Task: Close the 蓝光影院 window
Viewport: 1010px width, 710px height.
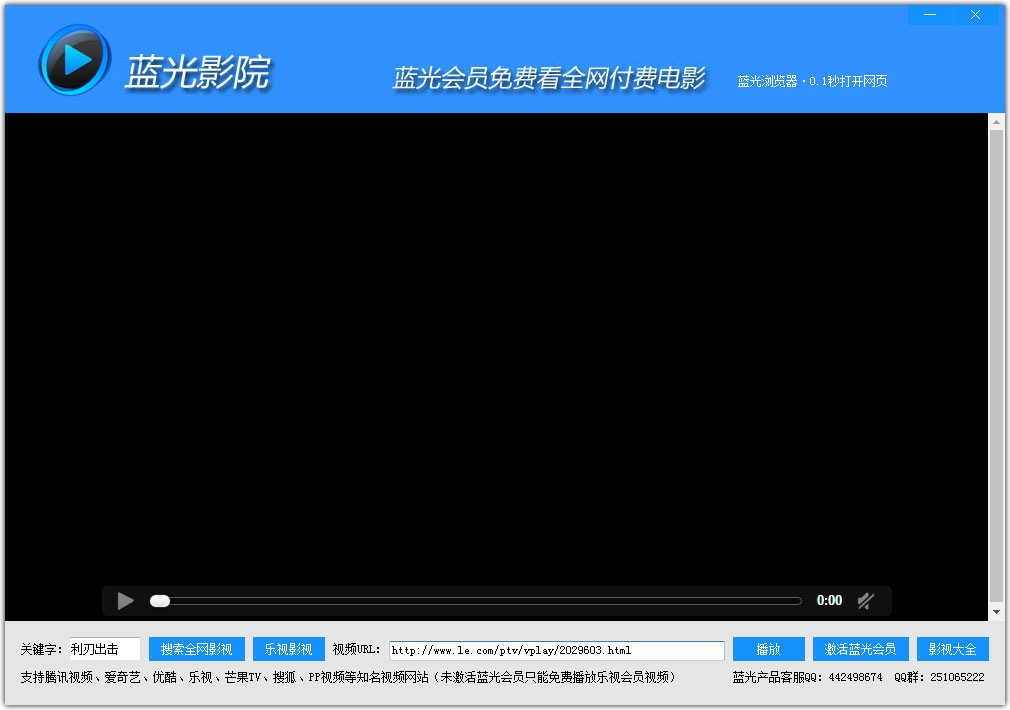Action: pyautogui.click(x=976, y=15)
